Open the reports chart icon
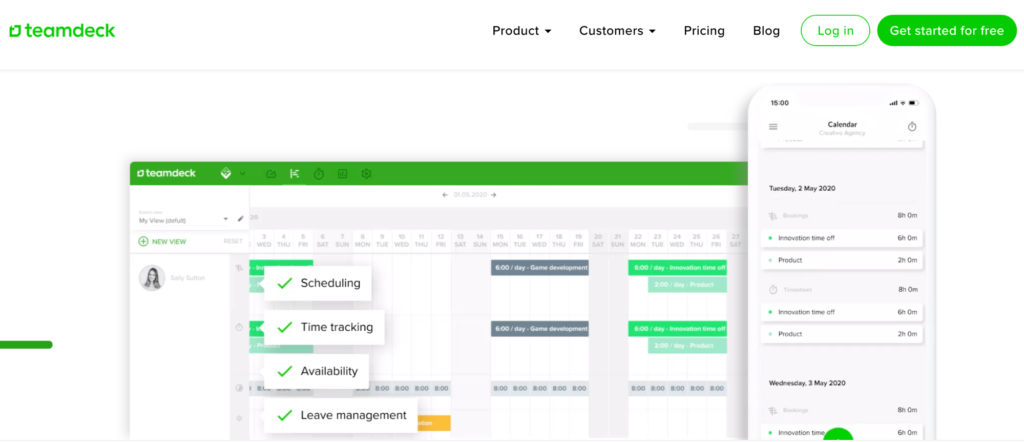 point(342,174)
